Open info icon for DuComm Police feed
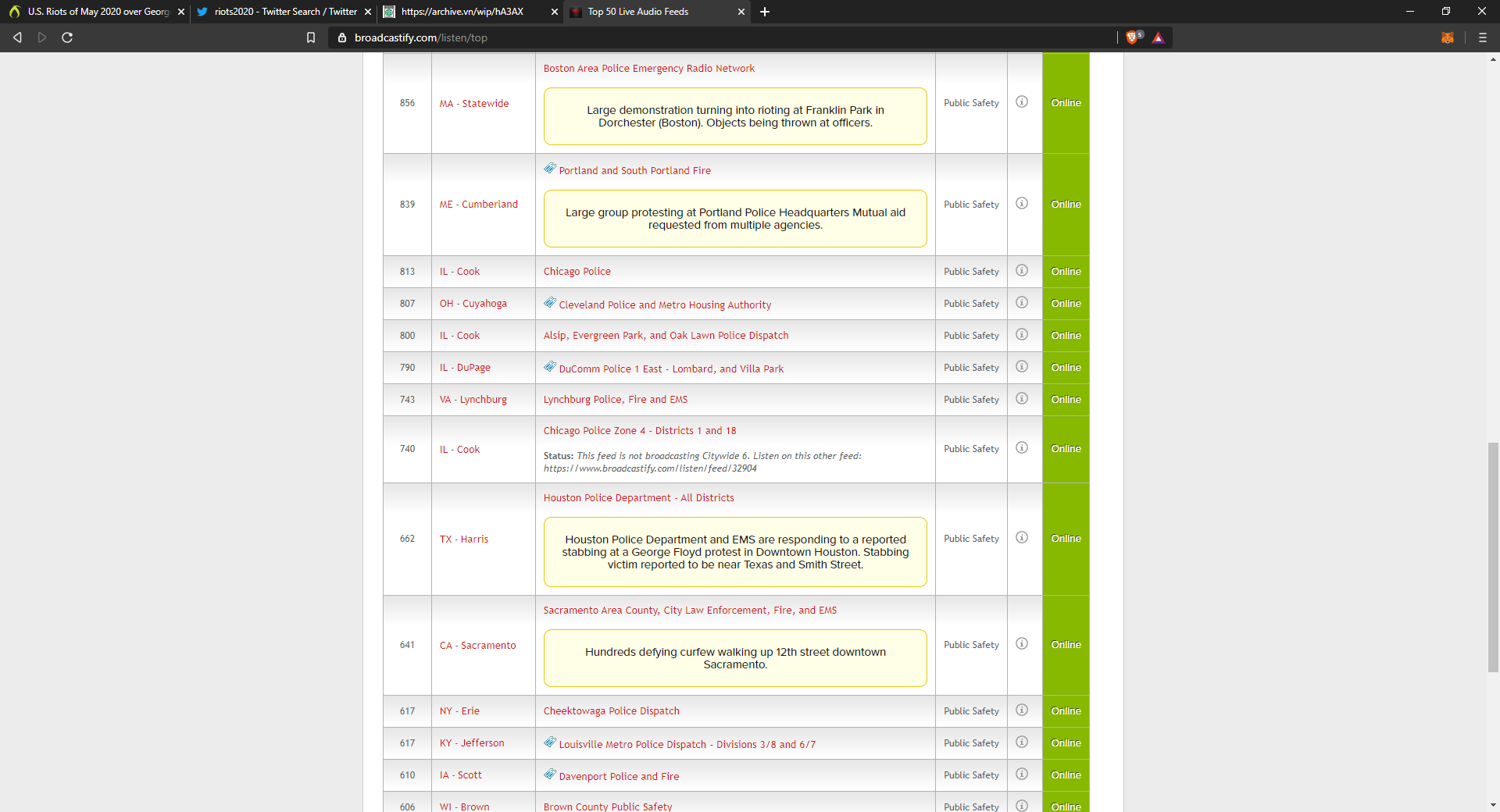This screenshot has width=1500, height=812. [x=1021, y=367]
